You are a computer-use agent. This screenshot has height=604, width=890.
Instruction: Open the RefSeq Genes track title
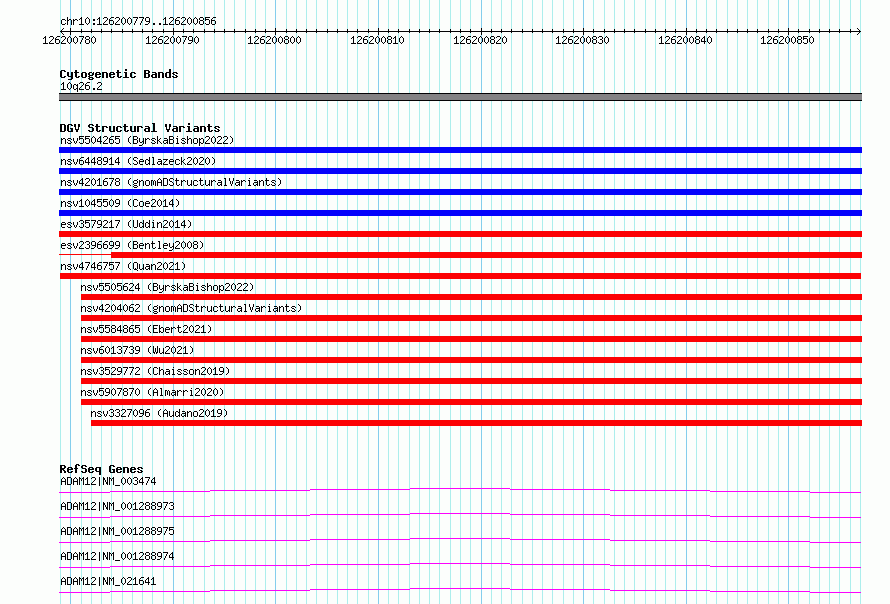pos(101,469)
